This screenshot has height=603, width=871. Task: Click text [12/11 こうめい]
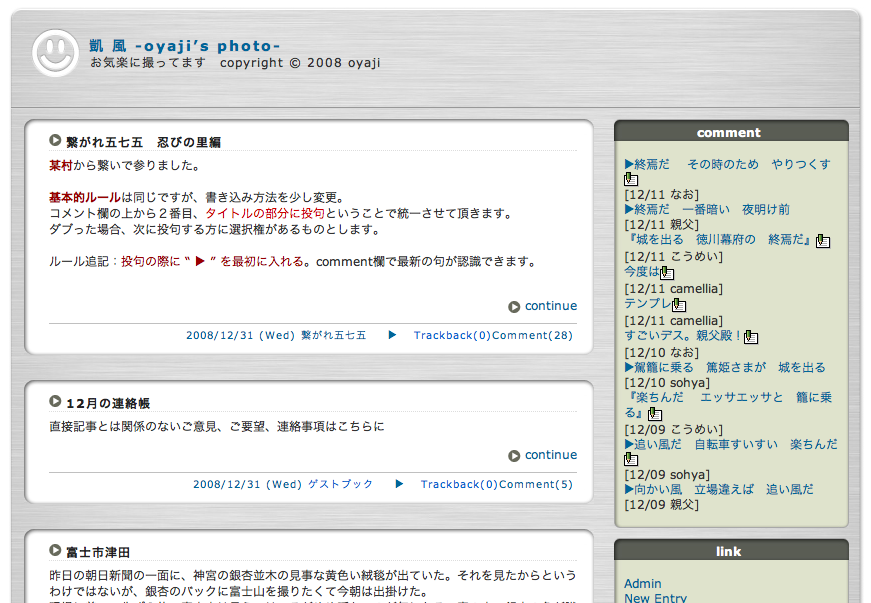(x=674, y=257)
